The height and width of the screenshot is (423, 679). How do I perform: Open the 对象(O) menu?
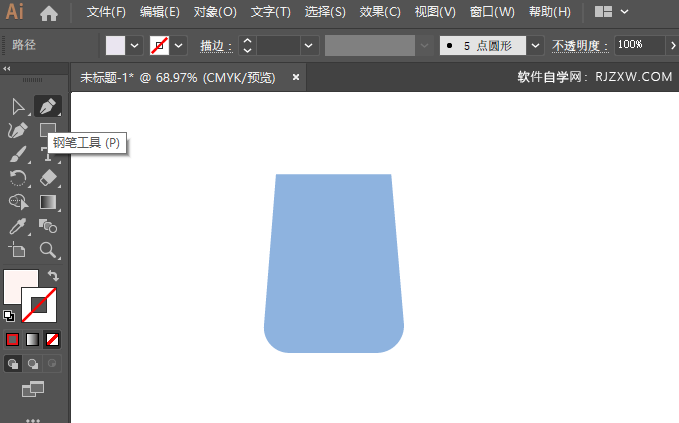[215, 12]
